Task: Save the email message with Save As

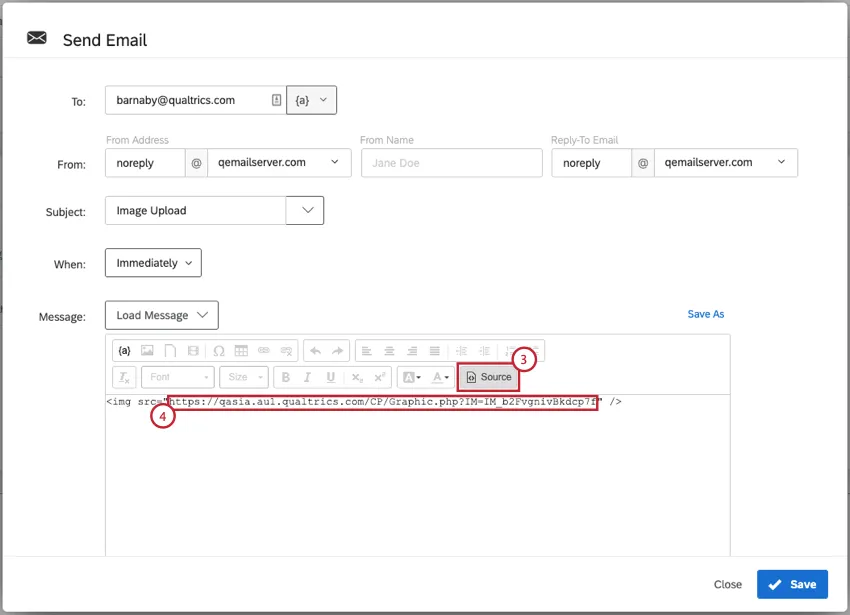Action: click(x=706, y=314)
